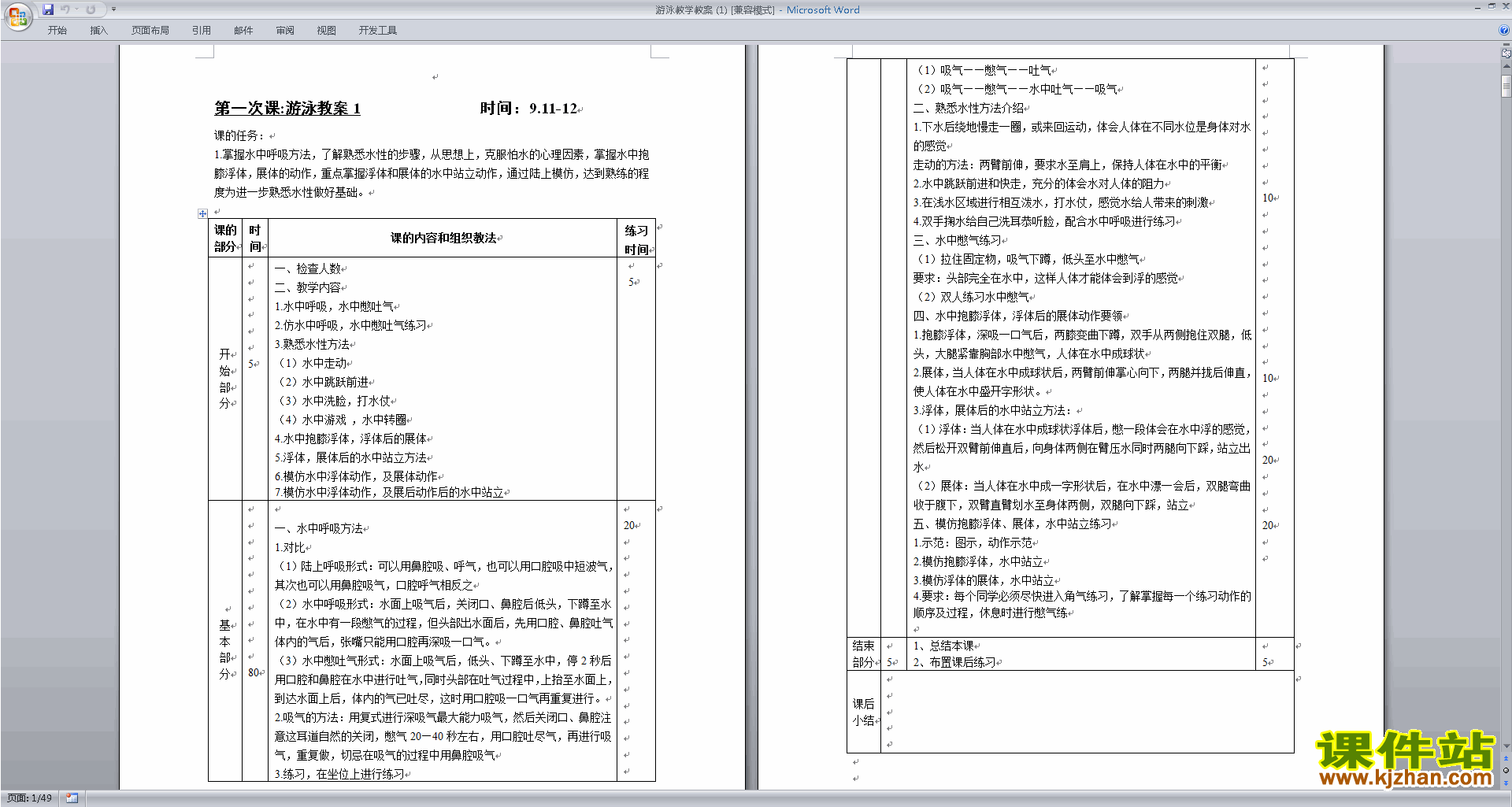Image resolution: width=1512 pixels, height=807 pixels.
Task: Click line 3.练习，在坐位上进行练习
Action: click(339, 774)
